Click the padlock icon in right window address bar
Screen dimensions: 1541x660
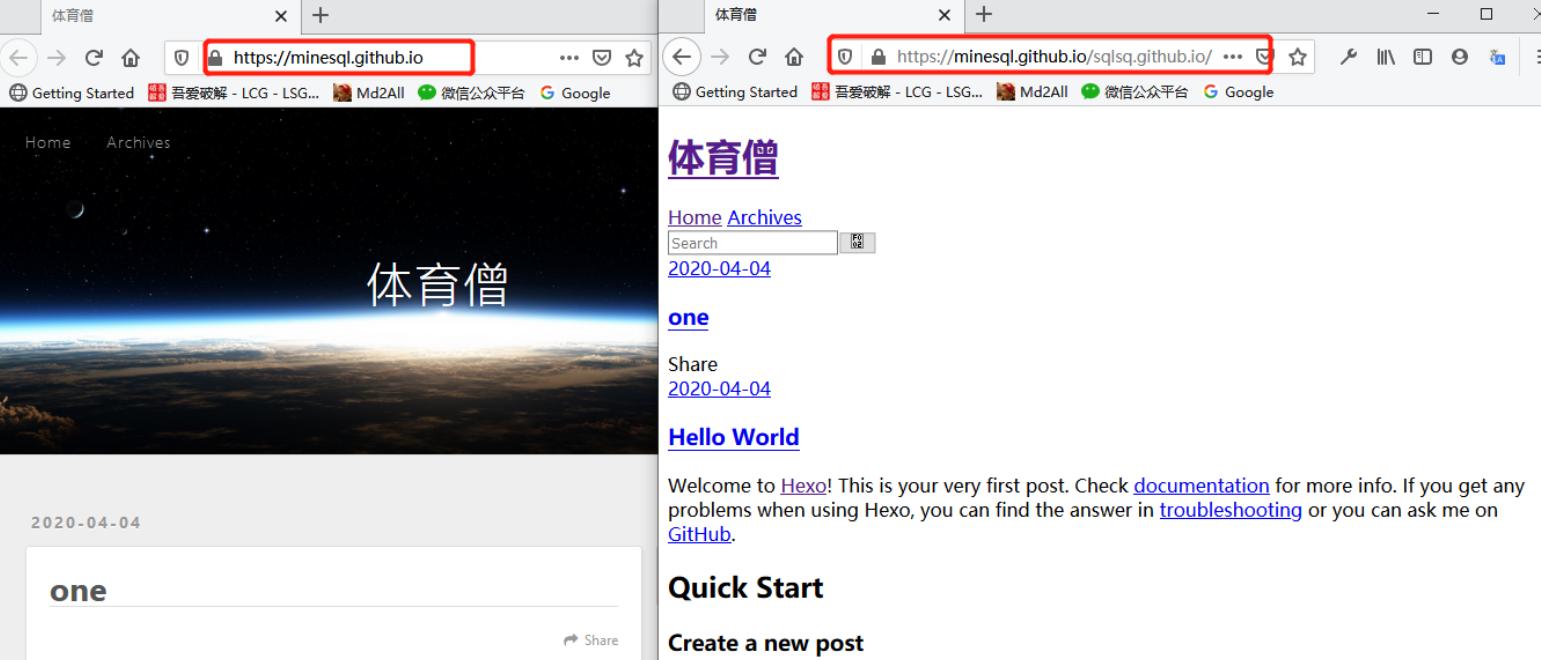coord(879,58)
